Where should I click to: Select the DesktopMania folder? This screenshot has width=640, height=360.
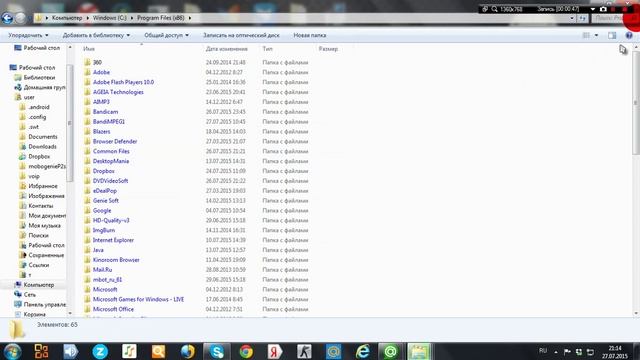(111, 161)
